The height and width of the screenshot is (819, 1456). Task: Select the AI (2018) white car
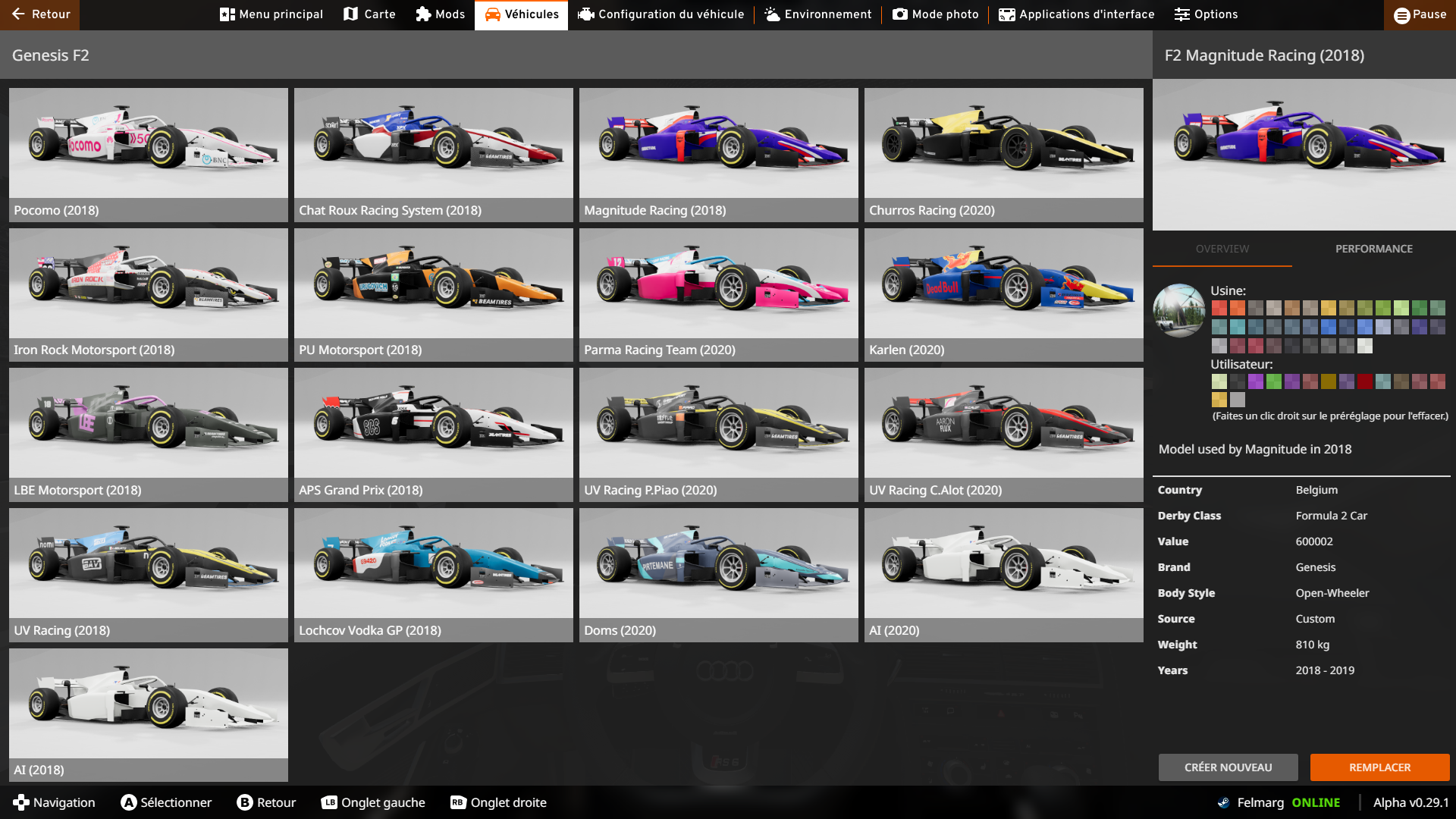149,714
